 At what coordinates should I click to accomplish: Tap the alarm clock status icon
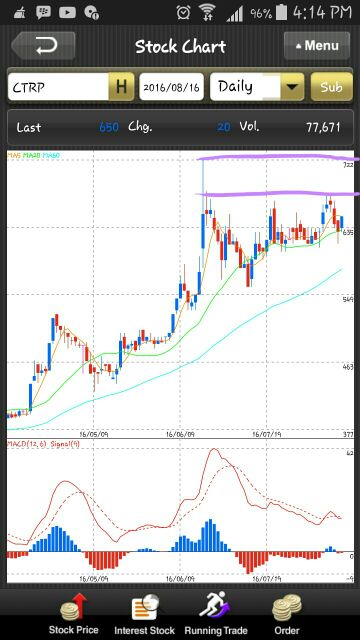(183, 12)
